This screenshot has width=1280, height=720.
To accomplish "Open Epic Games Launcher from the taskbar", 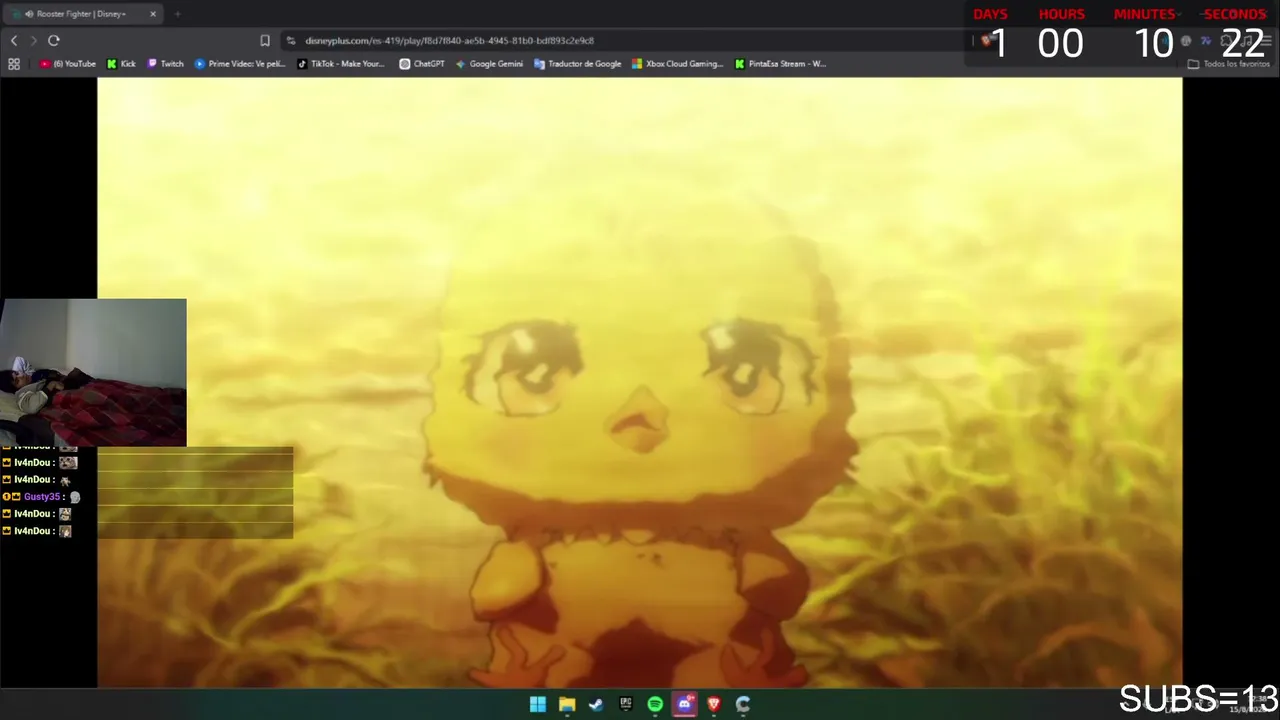I will click(x=626, y=704).
